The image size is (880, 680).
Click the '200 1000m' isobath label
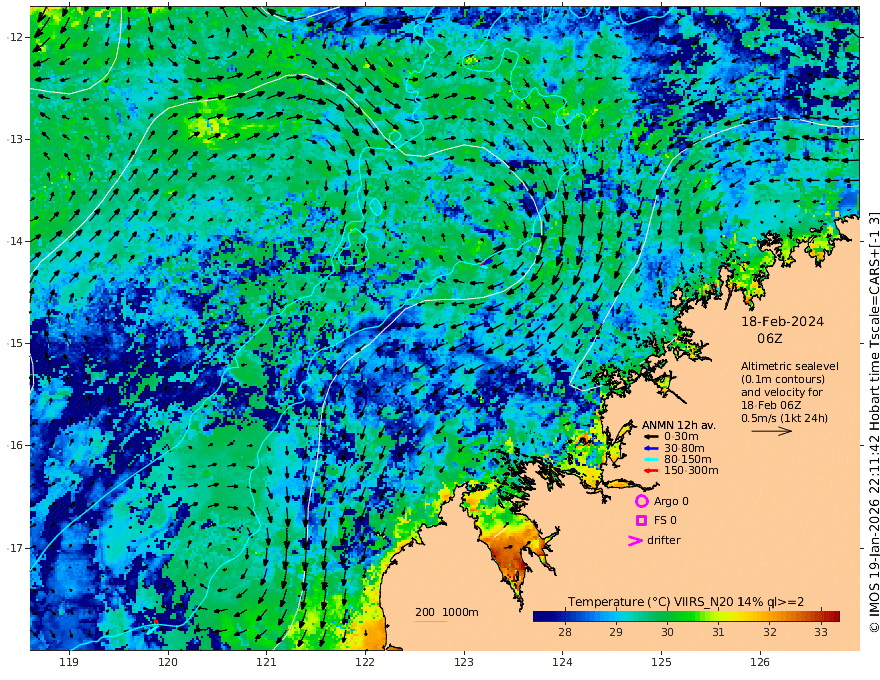(x=447, y=612)
